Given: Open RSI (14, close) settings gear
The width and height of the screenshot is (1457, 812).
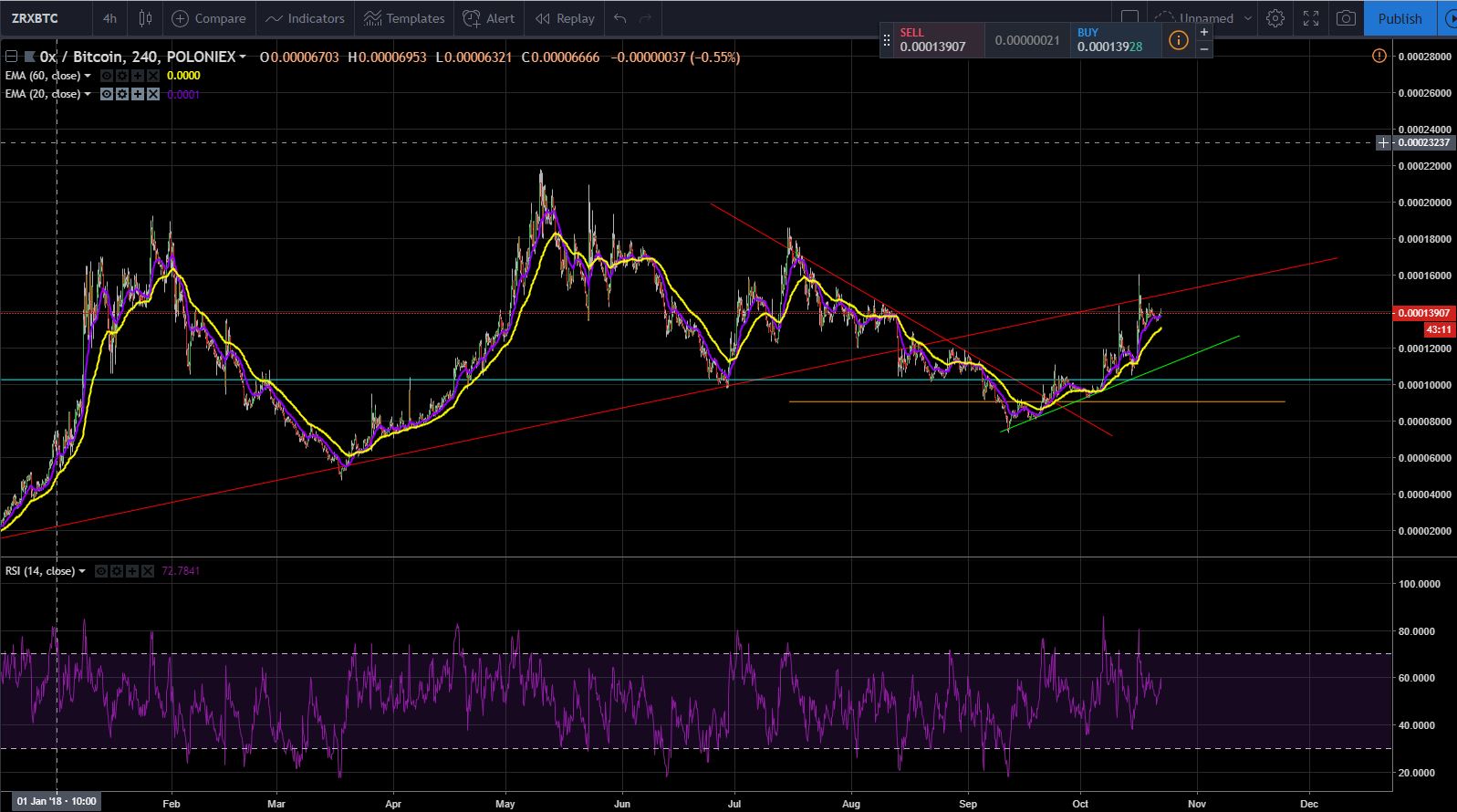Looking at the screenshot, I should click(x=118, y=571).
